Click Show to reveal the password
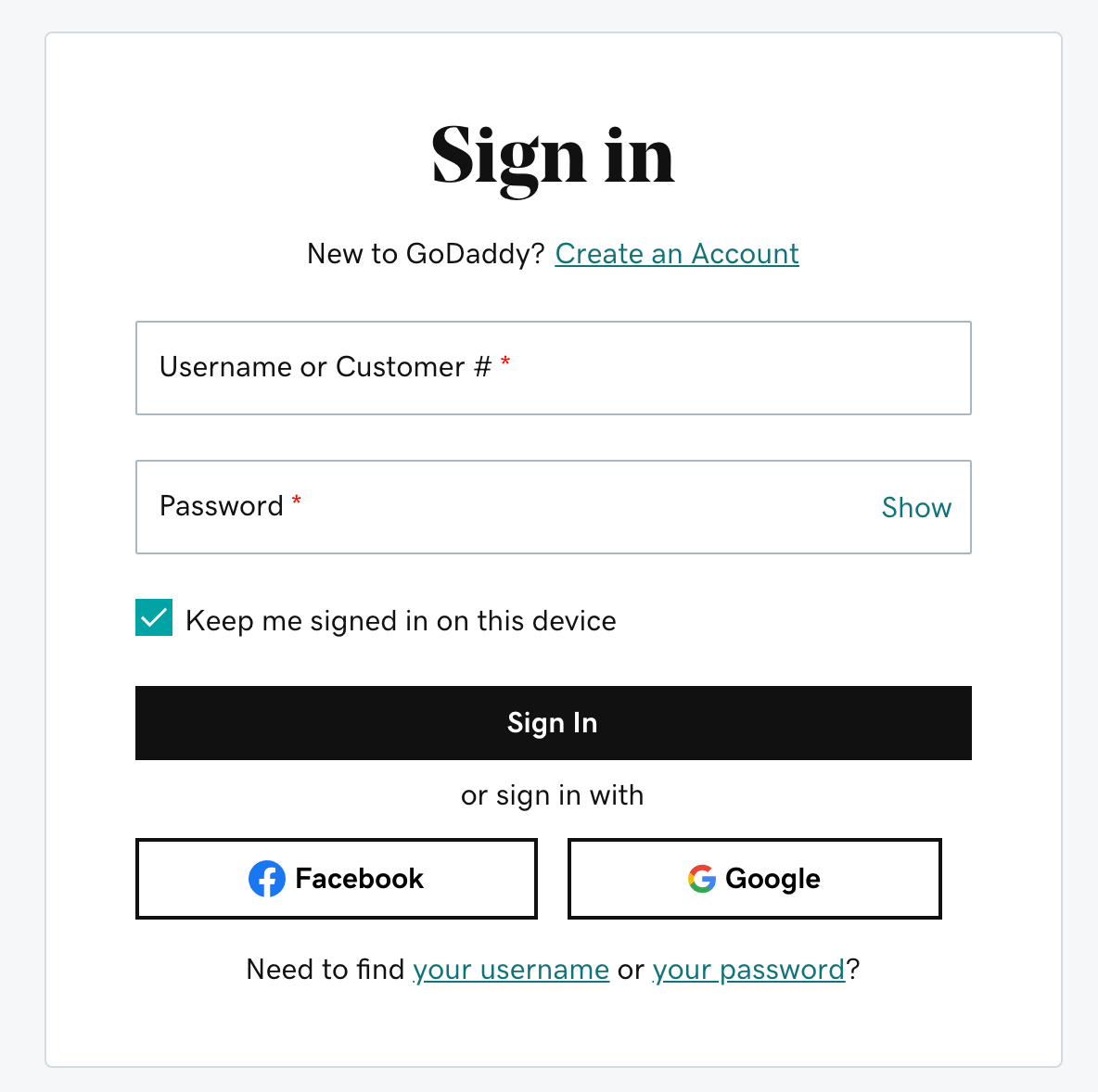This screenshot has height=1092, width=1098. click(916, 507)
